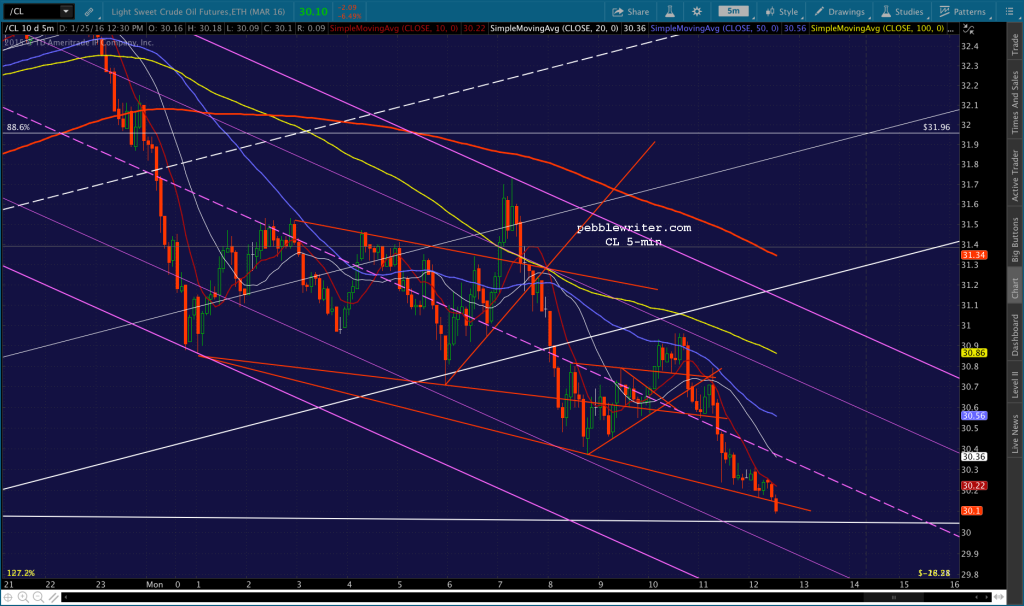
Task: Click the SimpleMovingAvg (CLOSE, 10, 0) label
Action: pyautogui.click(x=394, y=29)
